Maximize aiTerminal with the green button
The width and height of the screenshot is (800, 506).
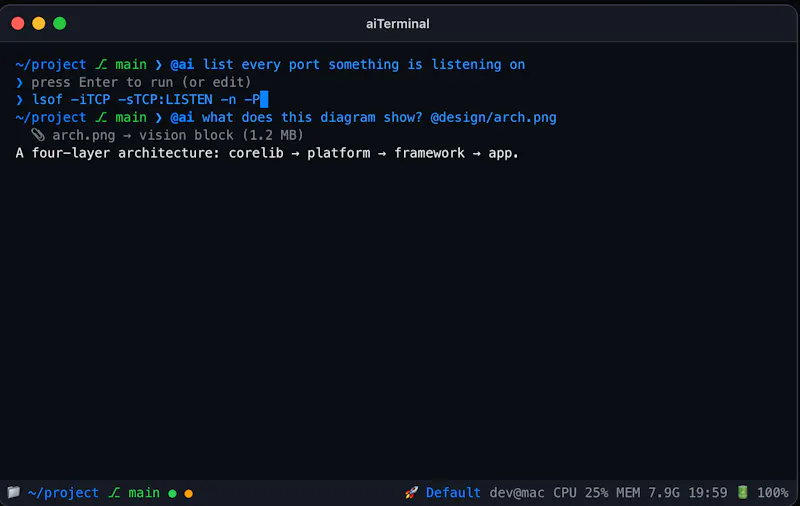[x=60, y=23]
